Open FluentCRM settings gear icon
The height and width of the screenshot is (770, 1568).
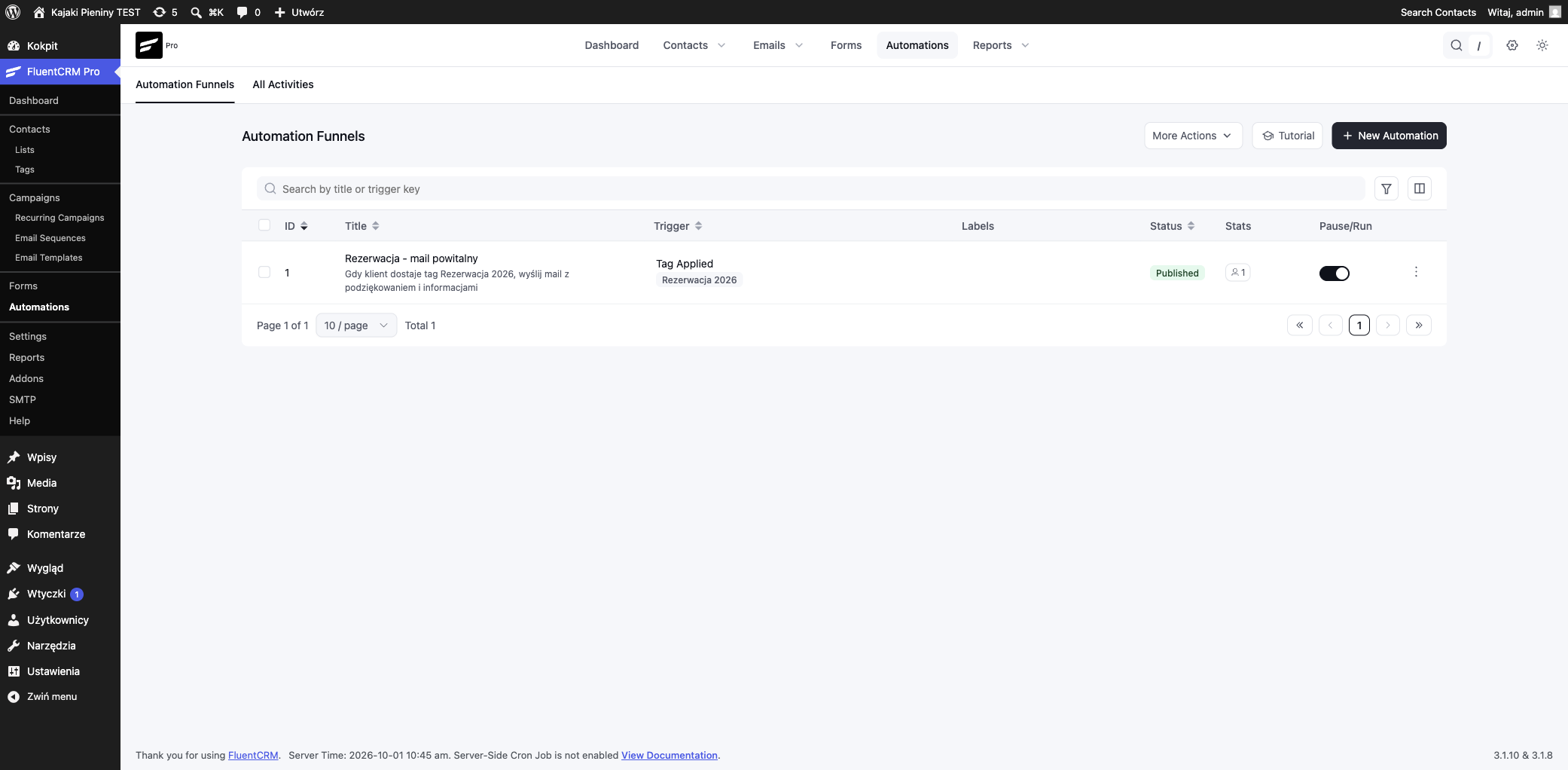click(1512, 45)
